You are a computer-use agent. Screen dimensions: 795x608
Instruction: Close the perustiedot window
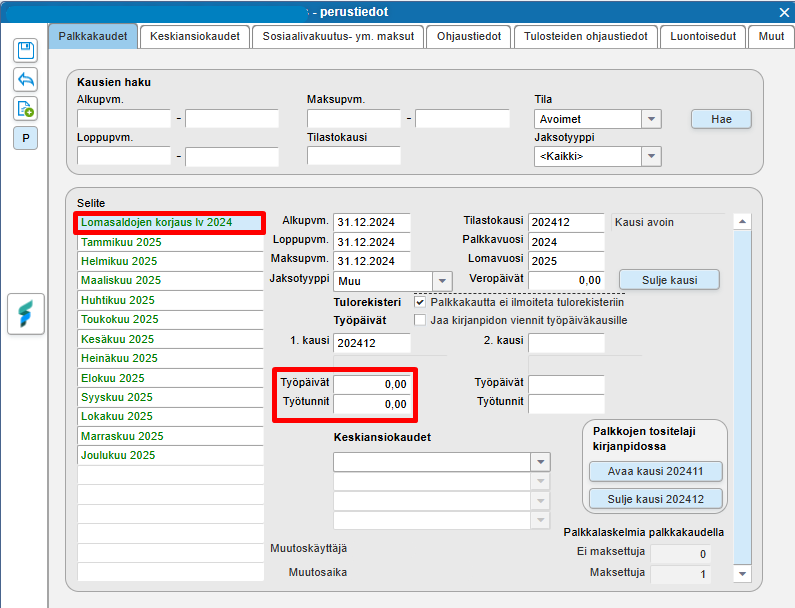point(784,12)
